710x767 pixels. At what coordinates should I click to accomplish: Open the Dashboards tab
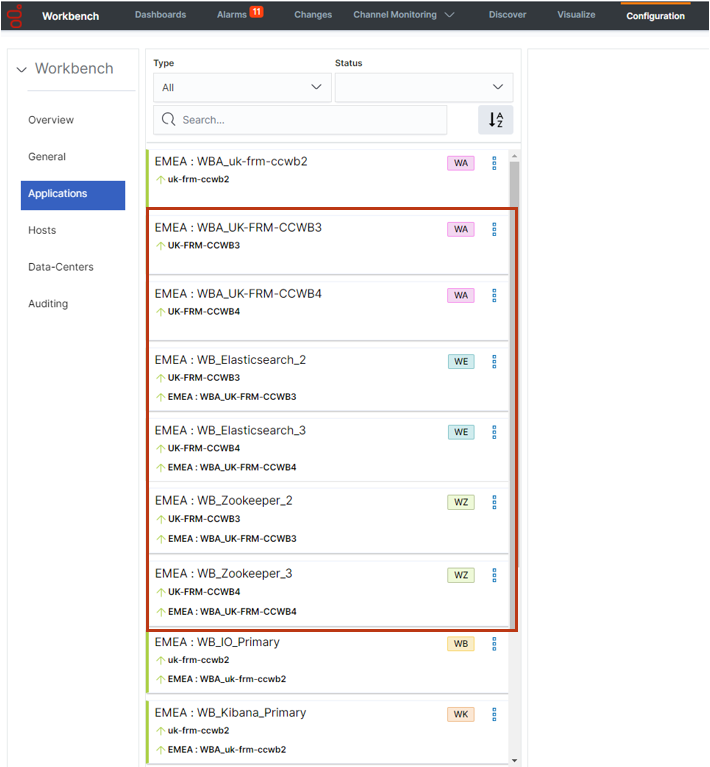(x=160, y=15)
